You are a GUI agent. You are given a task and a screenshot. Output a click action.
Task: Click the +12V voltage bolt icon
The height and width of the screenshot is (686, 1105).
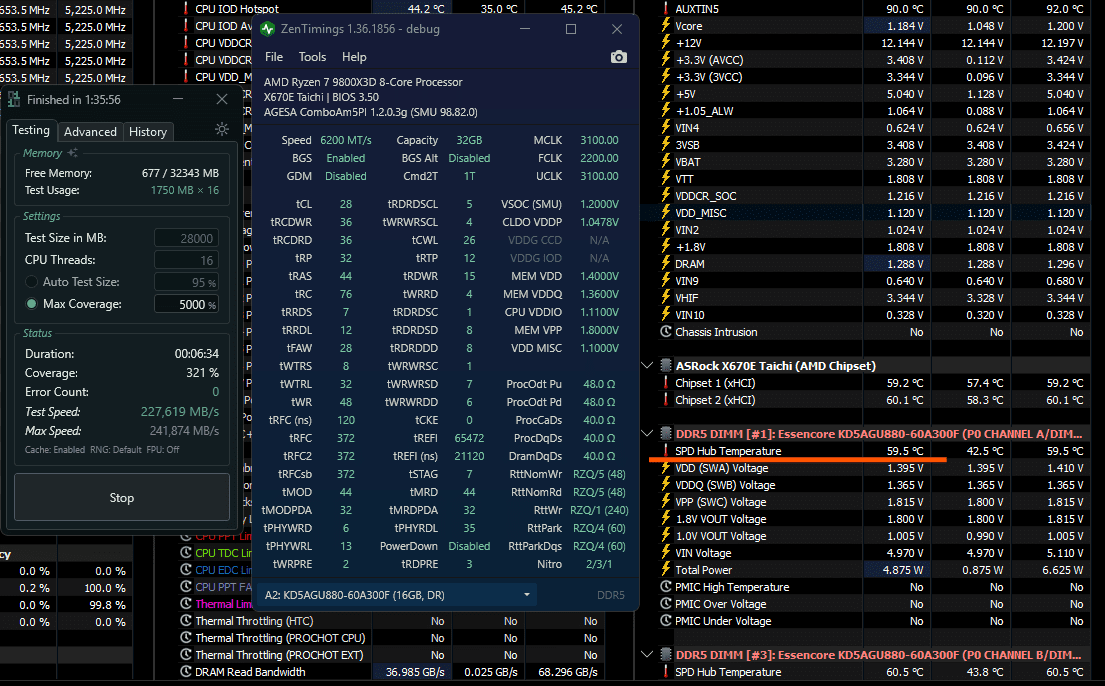click(665, 43)
